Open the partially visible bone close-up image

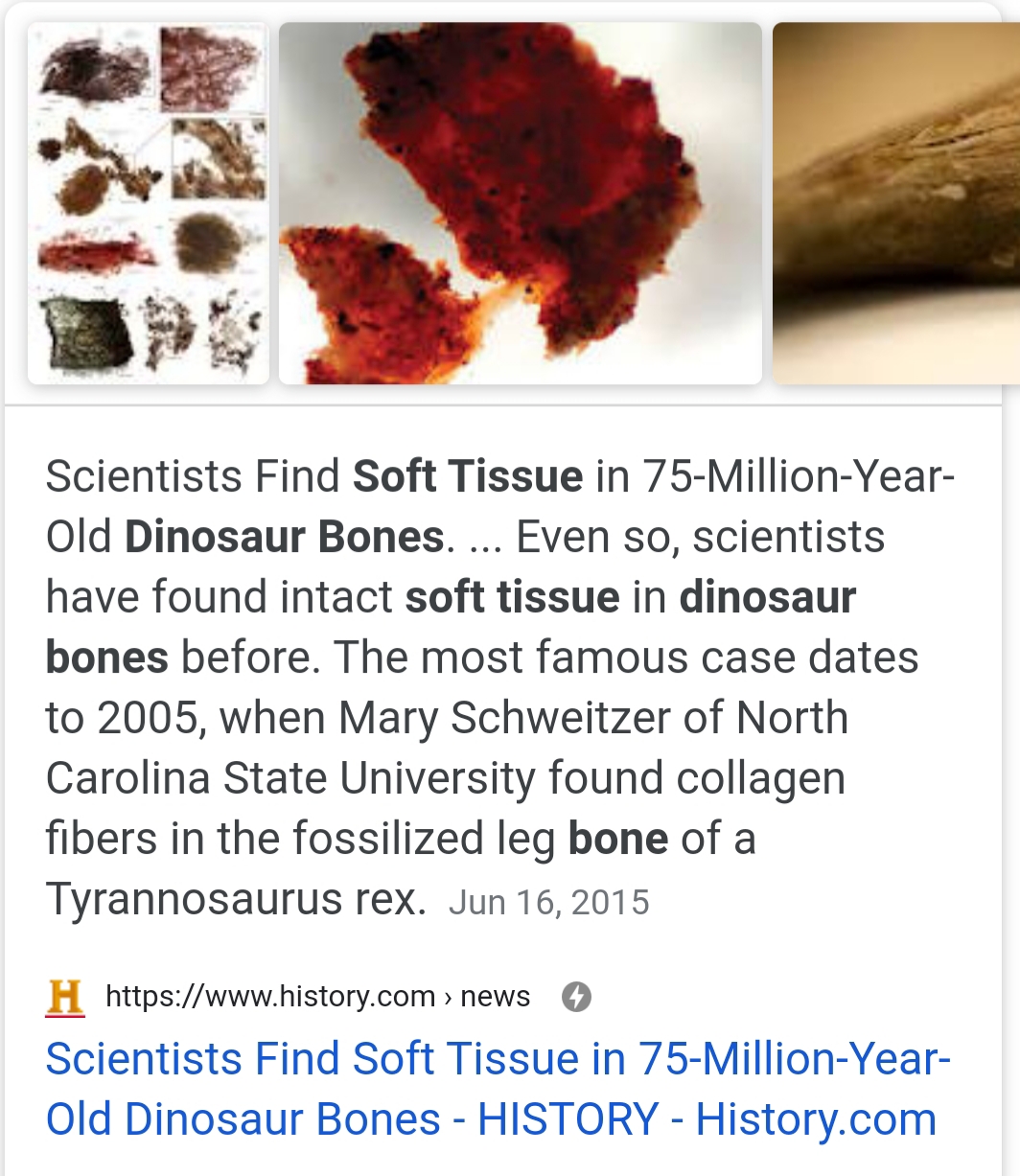[x=896, y=203]
